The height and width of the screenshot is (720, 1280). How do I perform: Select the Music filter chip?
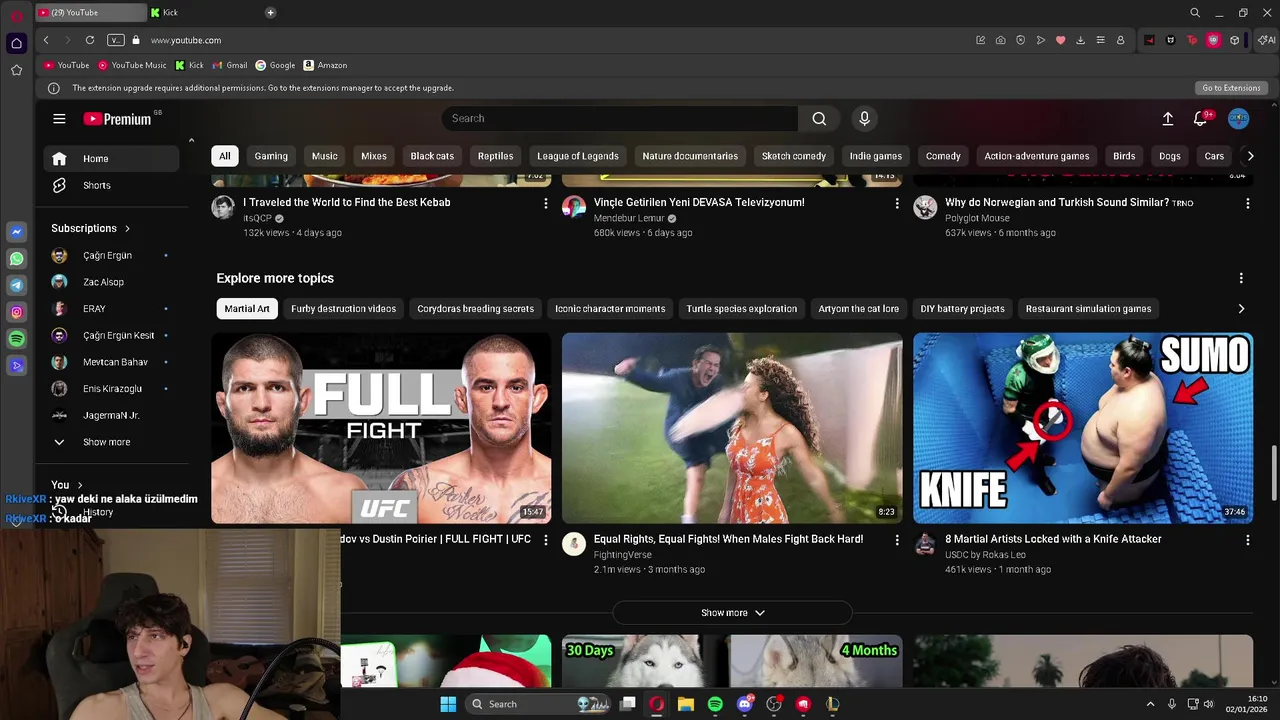325,156
